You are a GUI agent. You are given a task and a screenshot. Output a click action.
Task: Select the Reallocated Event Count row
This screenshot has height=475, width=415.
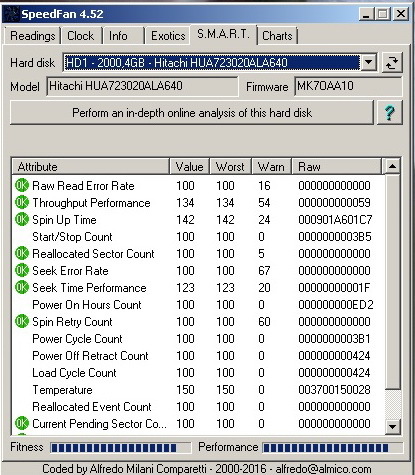pos(198,407)
